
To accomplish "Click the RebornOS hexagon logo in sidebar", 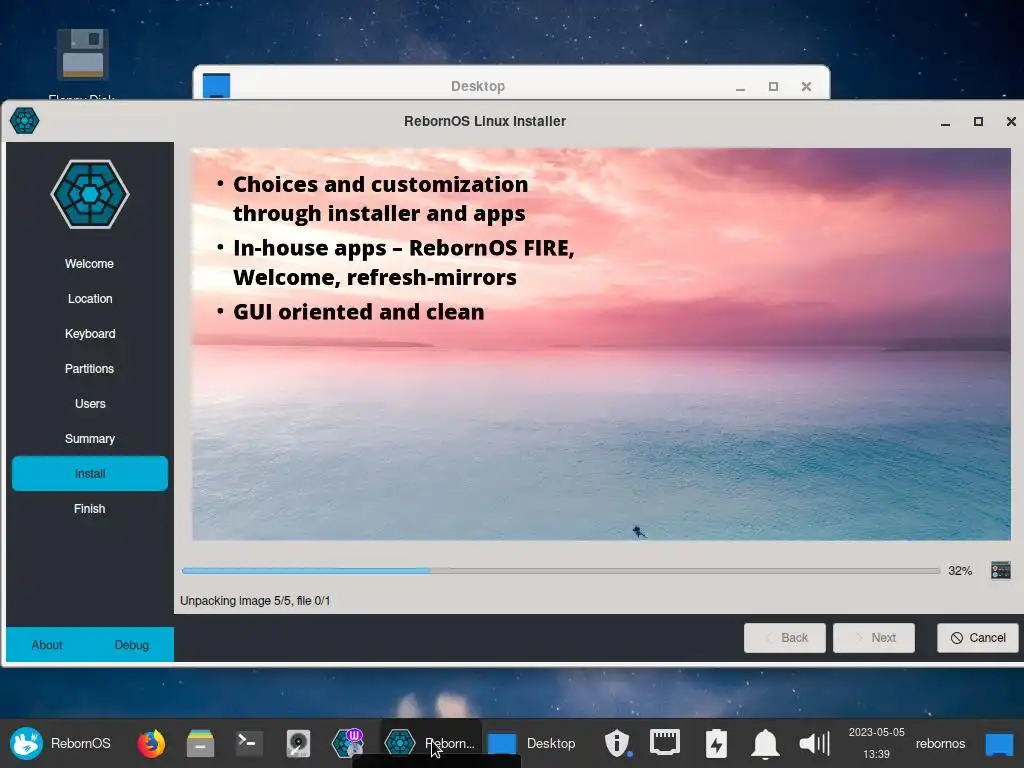I will click(89, 194).
